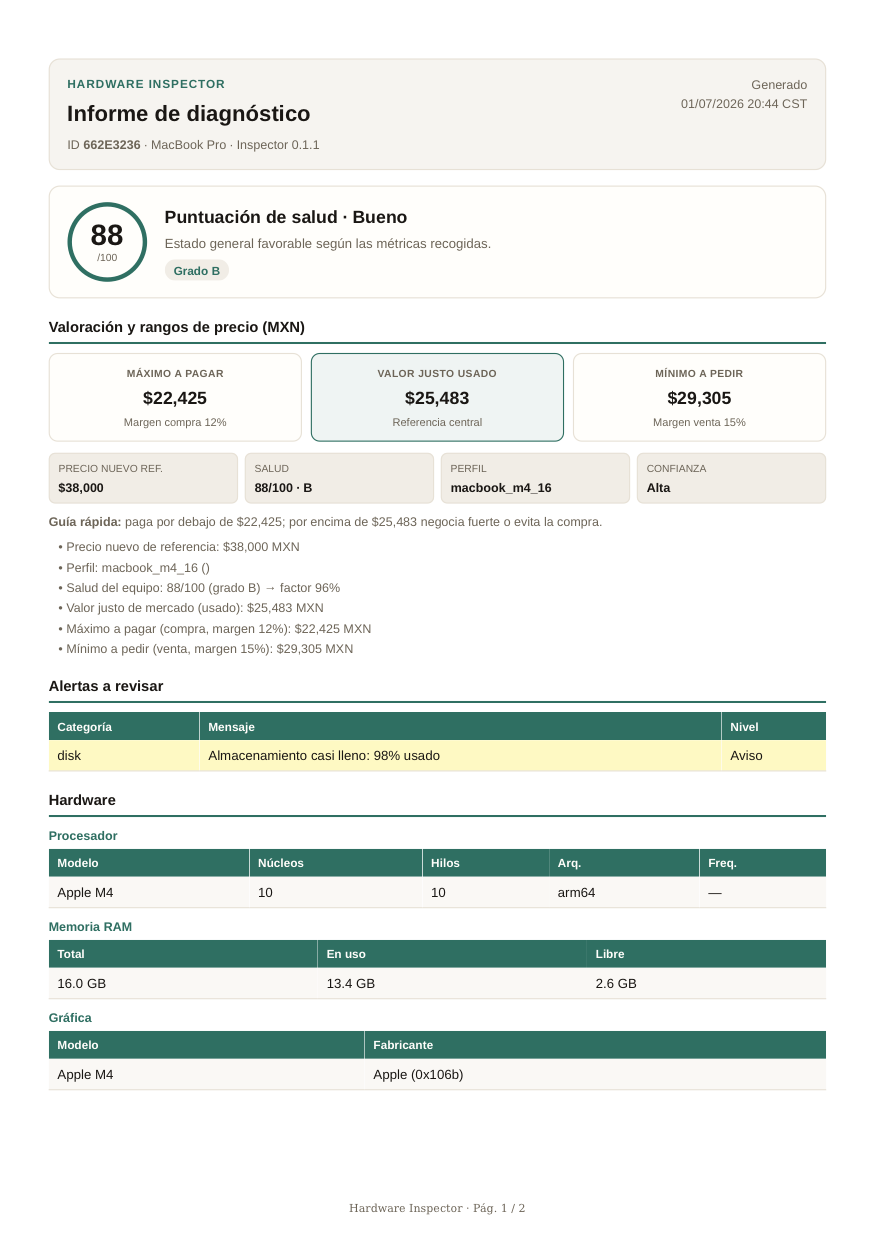This screenshot has width=876, height=1240.
Task: Select the disk storage alert row
Action: 437,756
